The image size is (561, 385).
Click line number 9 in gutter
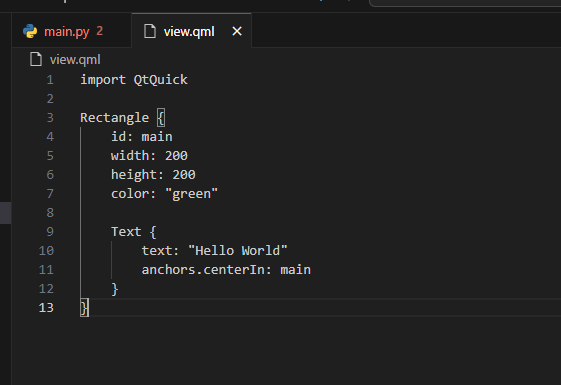point(50,232)
